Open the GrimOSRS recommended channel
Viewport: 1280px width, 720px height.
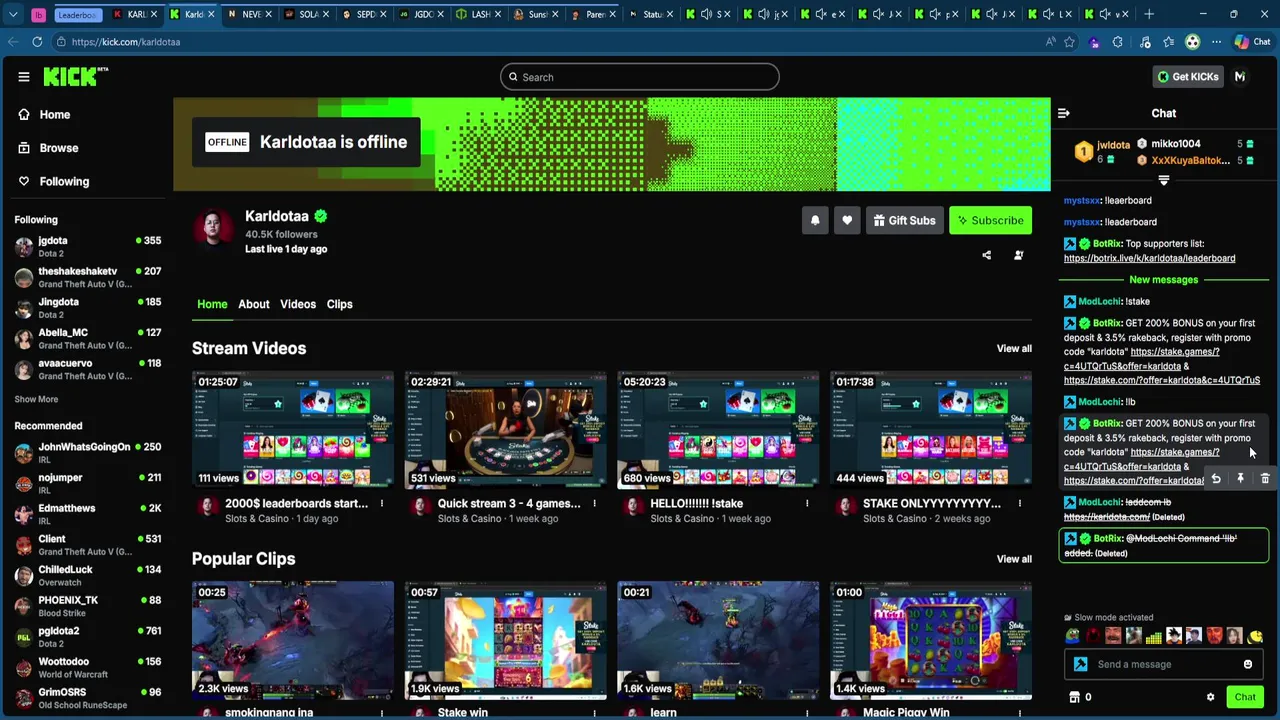[86, 698]
